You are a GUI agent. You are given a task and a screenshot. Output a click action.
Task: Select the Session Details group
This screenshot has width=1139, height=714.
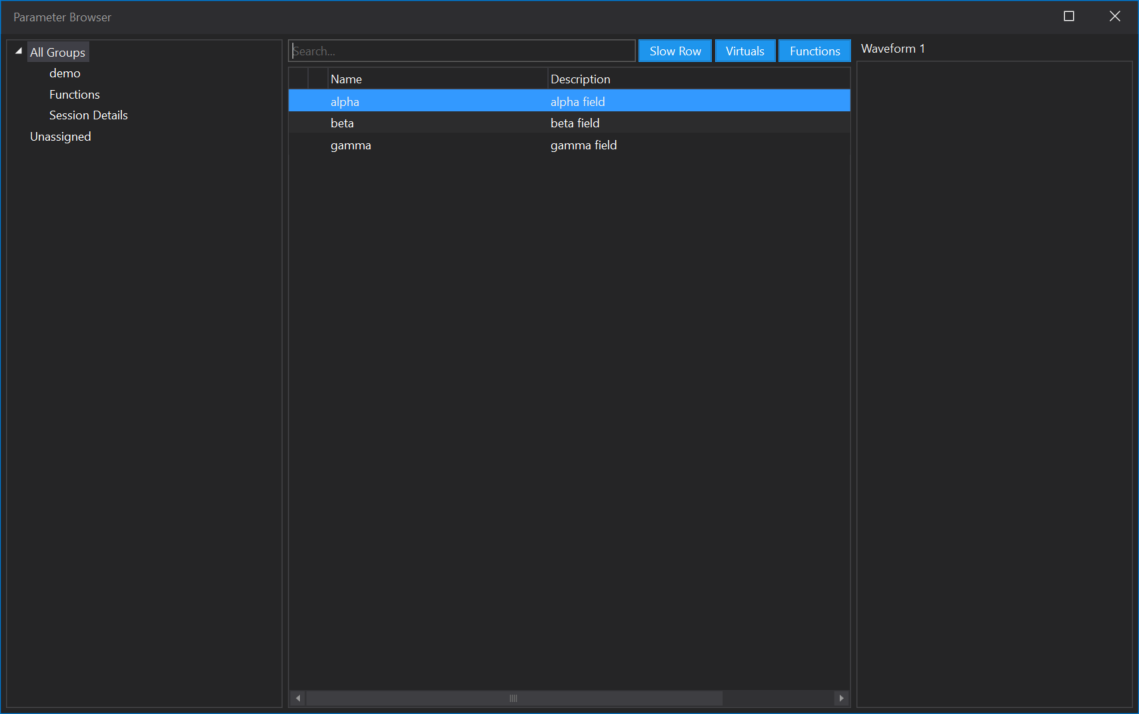pos(88,115)
